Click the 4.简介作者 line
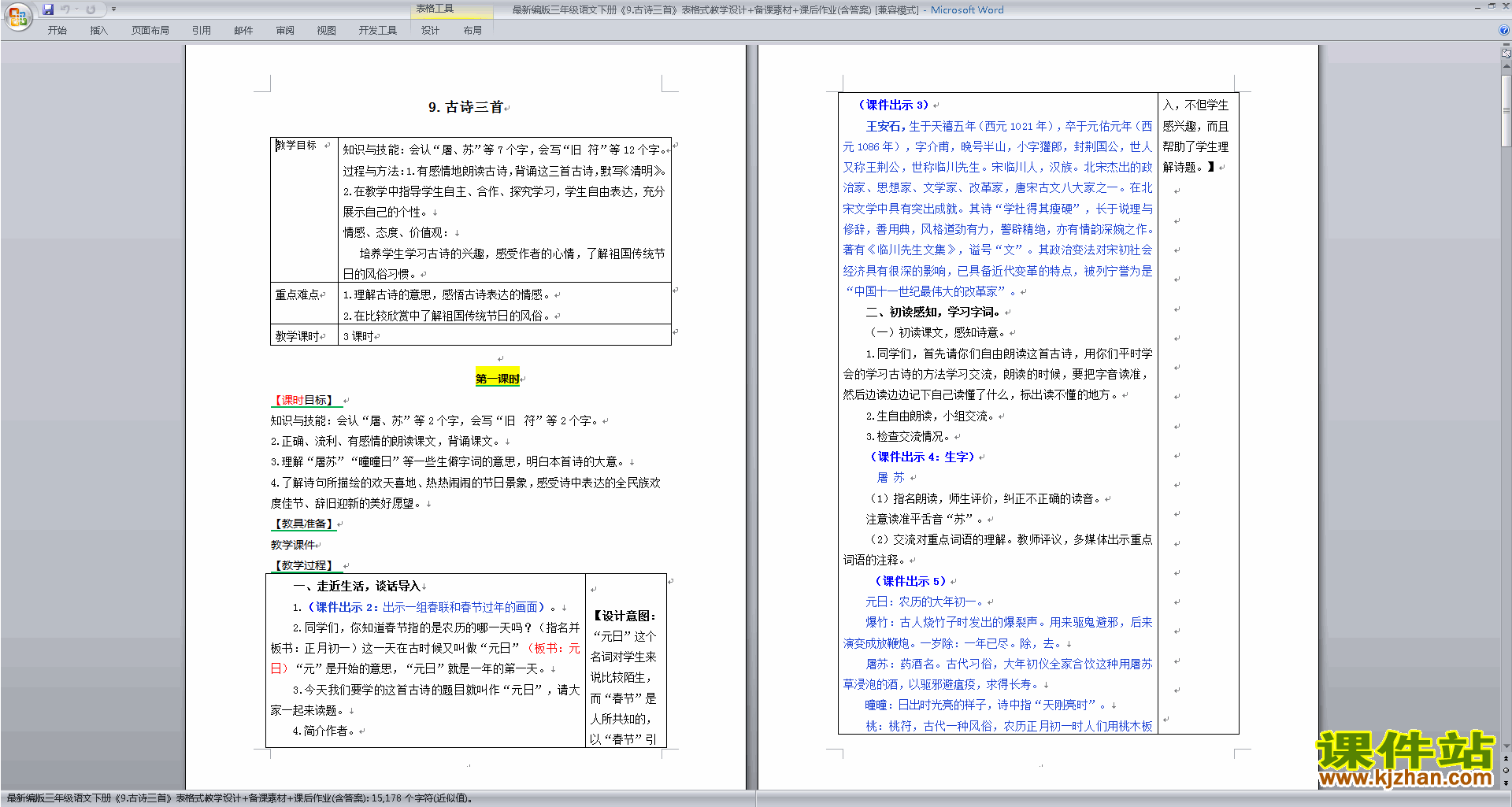The width and height of the screenshot is (1512, 807). [x=324, y=731]
